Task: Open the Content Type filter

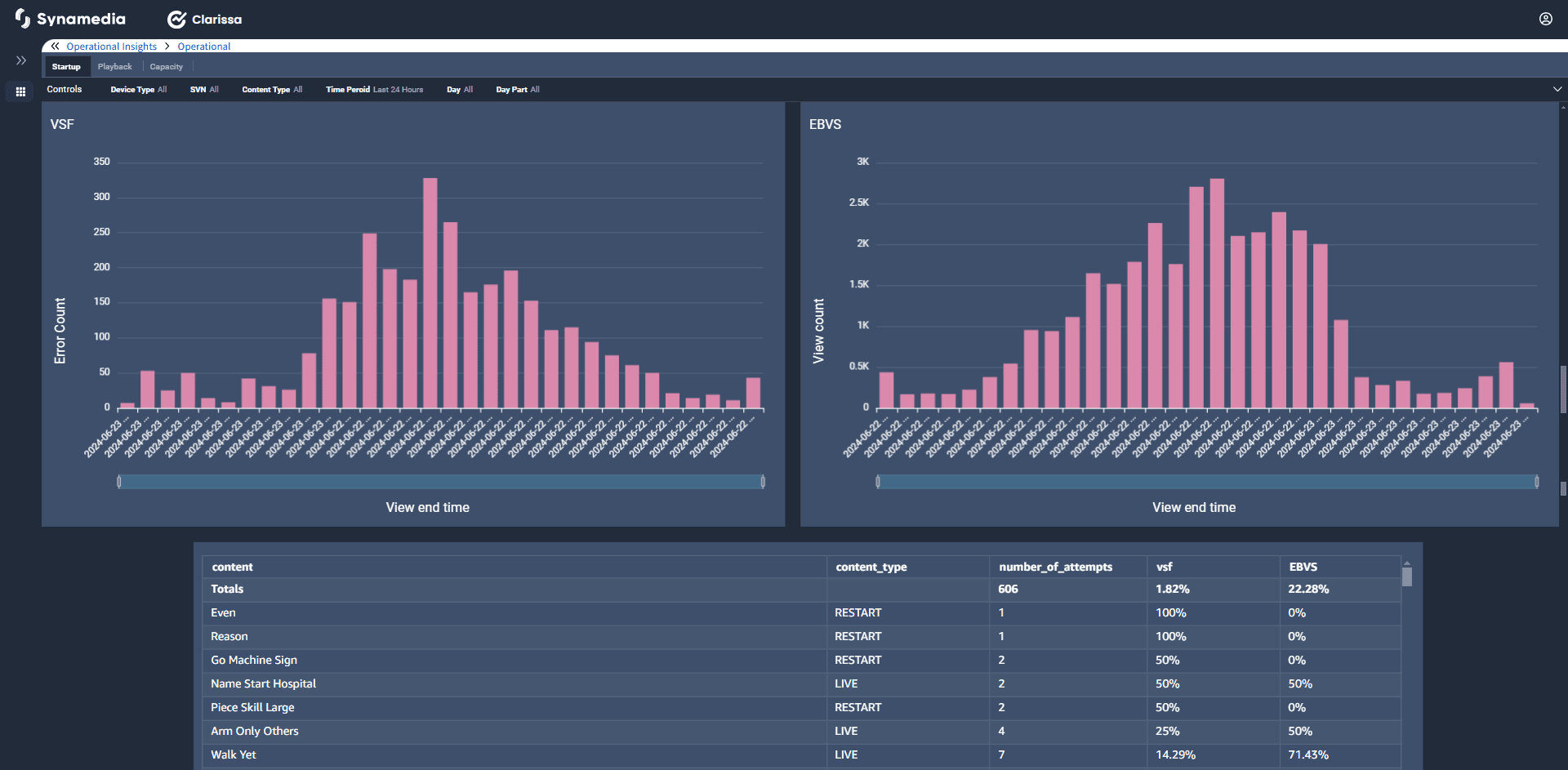Action: tap(272, 90)
